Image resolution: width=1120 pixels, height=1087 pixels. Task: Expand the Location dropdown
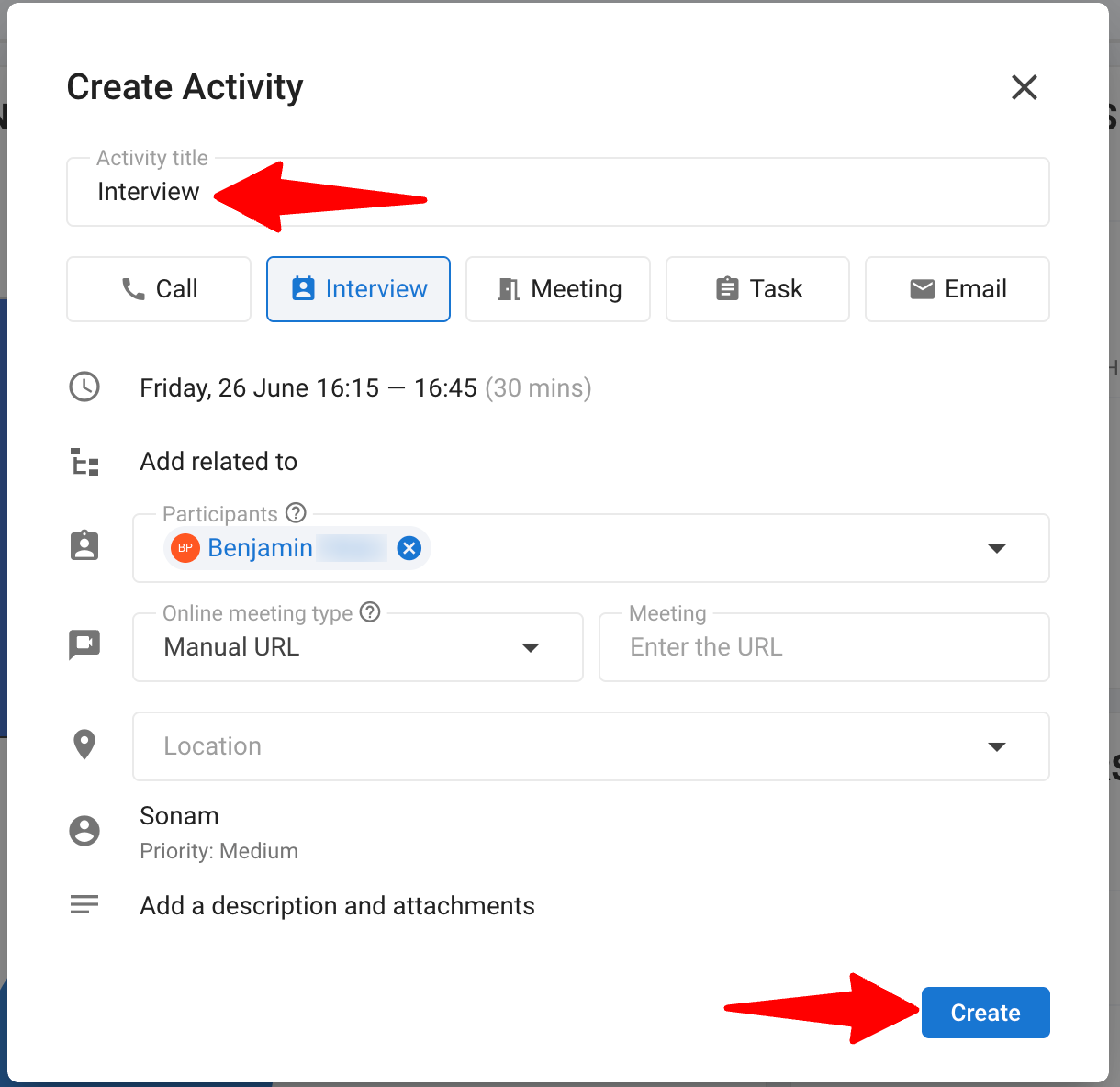(x=997, y=746)
